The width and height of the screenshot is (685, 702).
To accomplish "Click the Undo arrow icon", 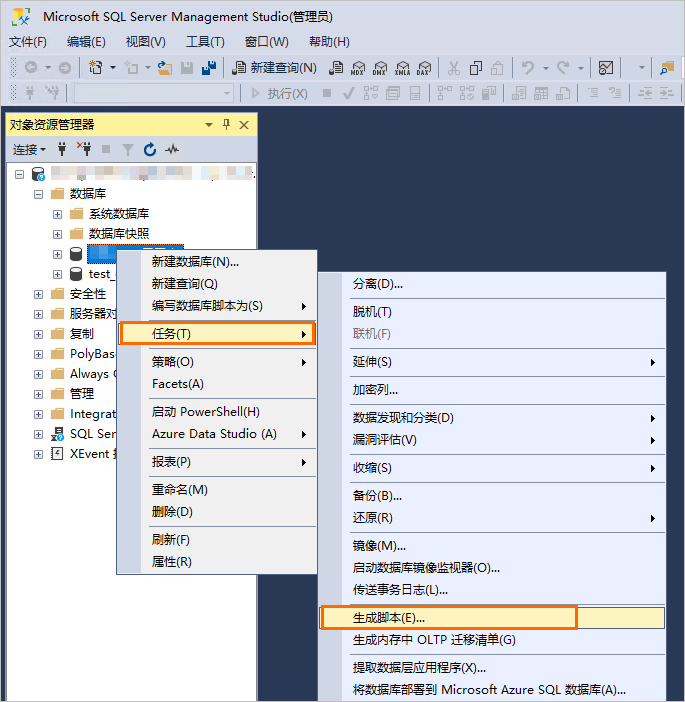I will click(x=528, y=68).
